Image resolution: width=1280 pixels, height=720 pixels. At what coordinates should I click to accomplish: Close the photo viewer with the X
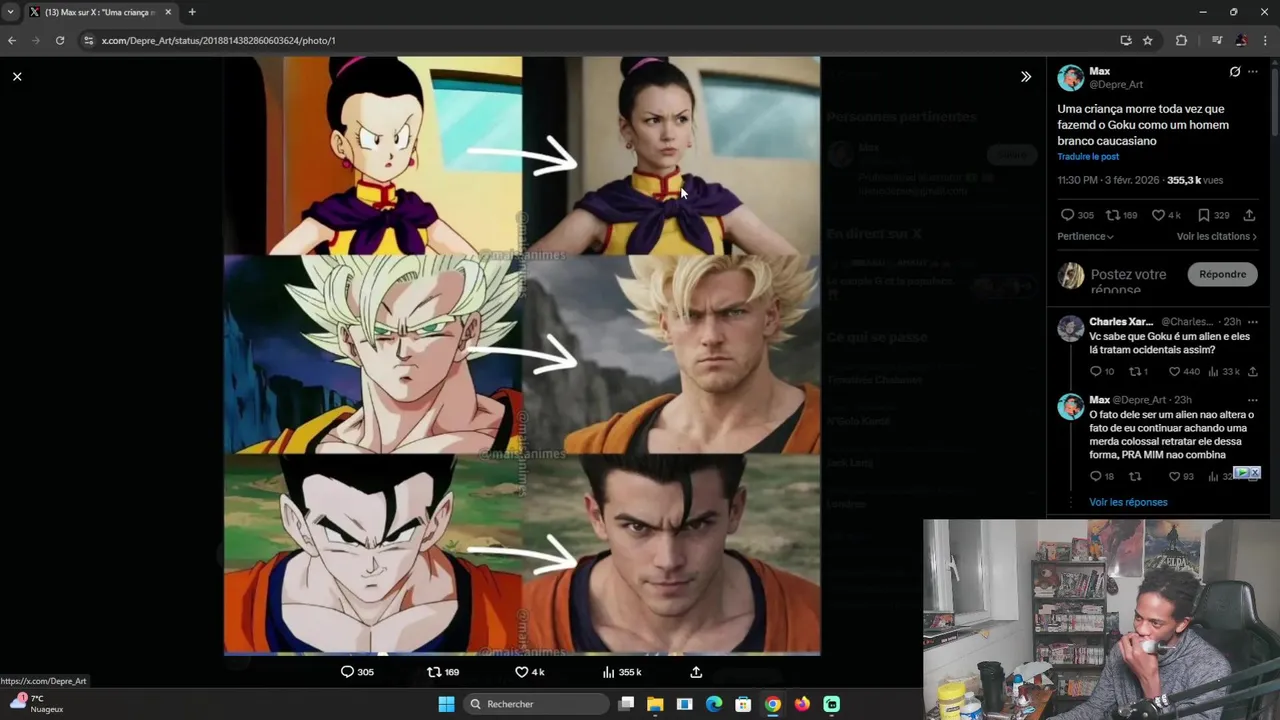click(17, 76)
